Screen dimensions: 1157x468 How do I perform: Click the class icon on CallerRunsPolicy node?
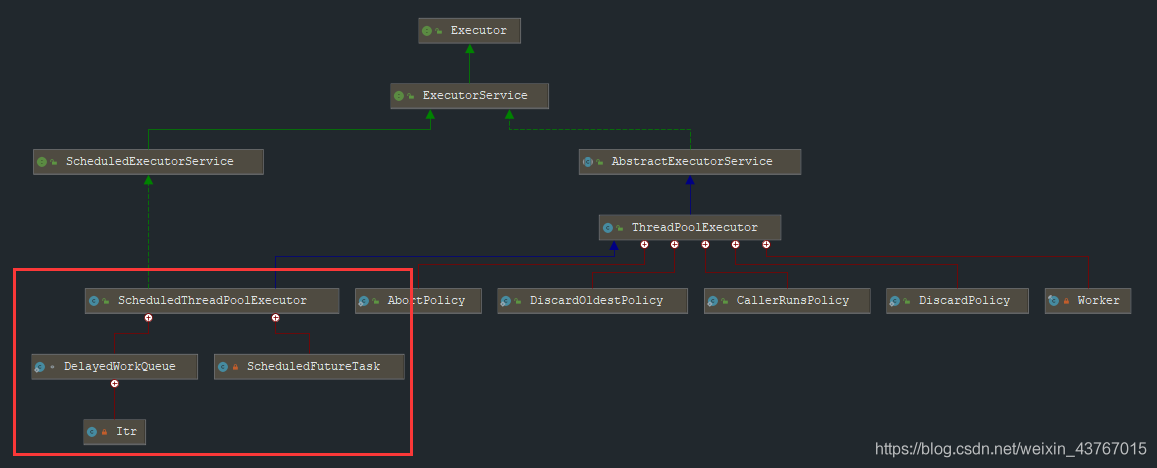tap(713, 300)
